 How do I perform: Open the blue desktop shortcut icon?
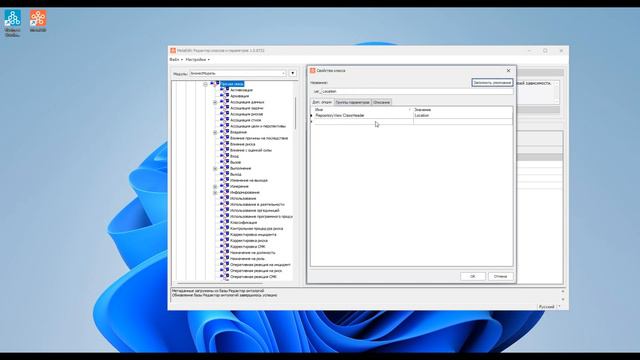pyautogui.click(x=13, y=18)
